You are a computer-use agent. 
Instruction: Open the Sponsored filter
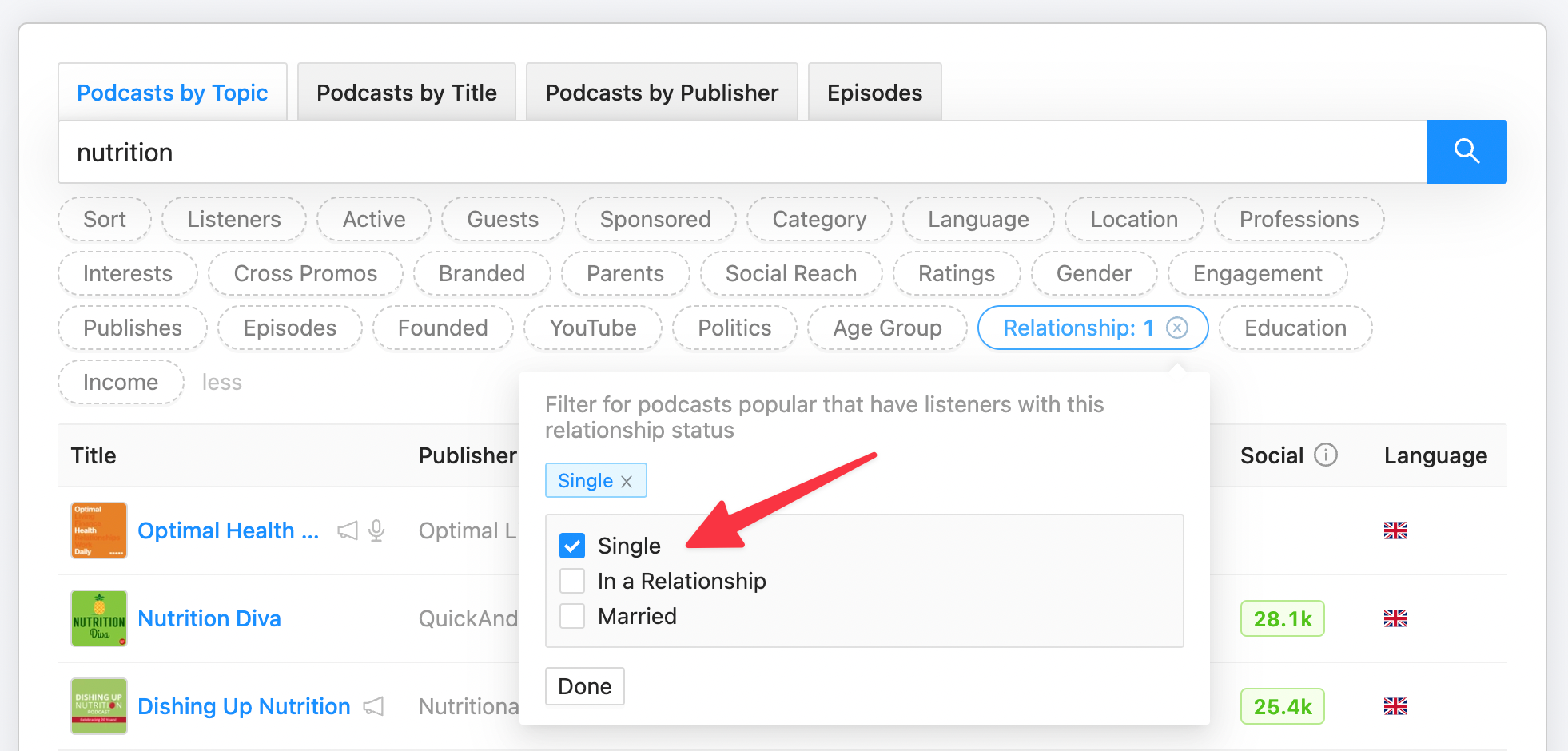point(655,219)
